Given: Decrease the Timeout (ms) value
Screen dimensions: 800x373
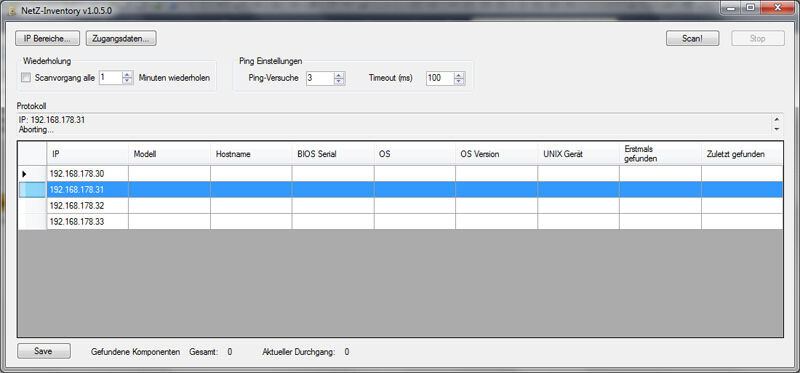Looking at the screenshot, I should point(459,81).
